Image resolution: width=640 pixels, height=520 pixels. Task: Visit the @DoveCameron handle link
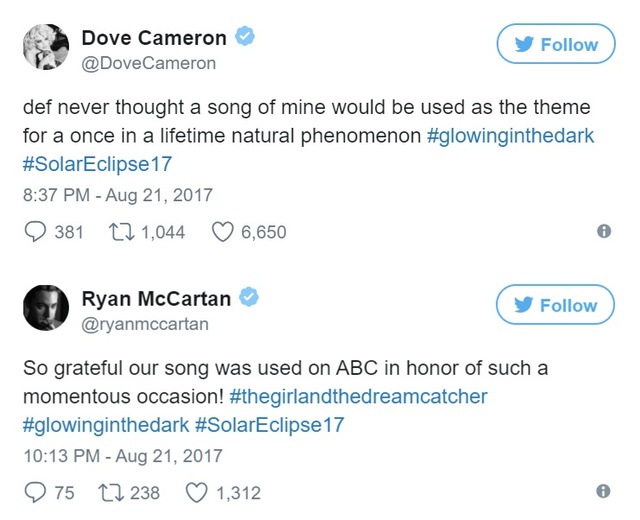point(148,64)
